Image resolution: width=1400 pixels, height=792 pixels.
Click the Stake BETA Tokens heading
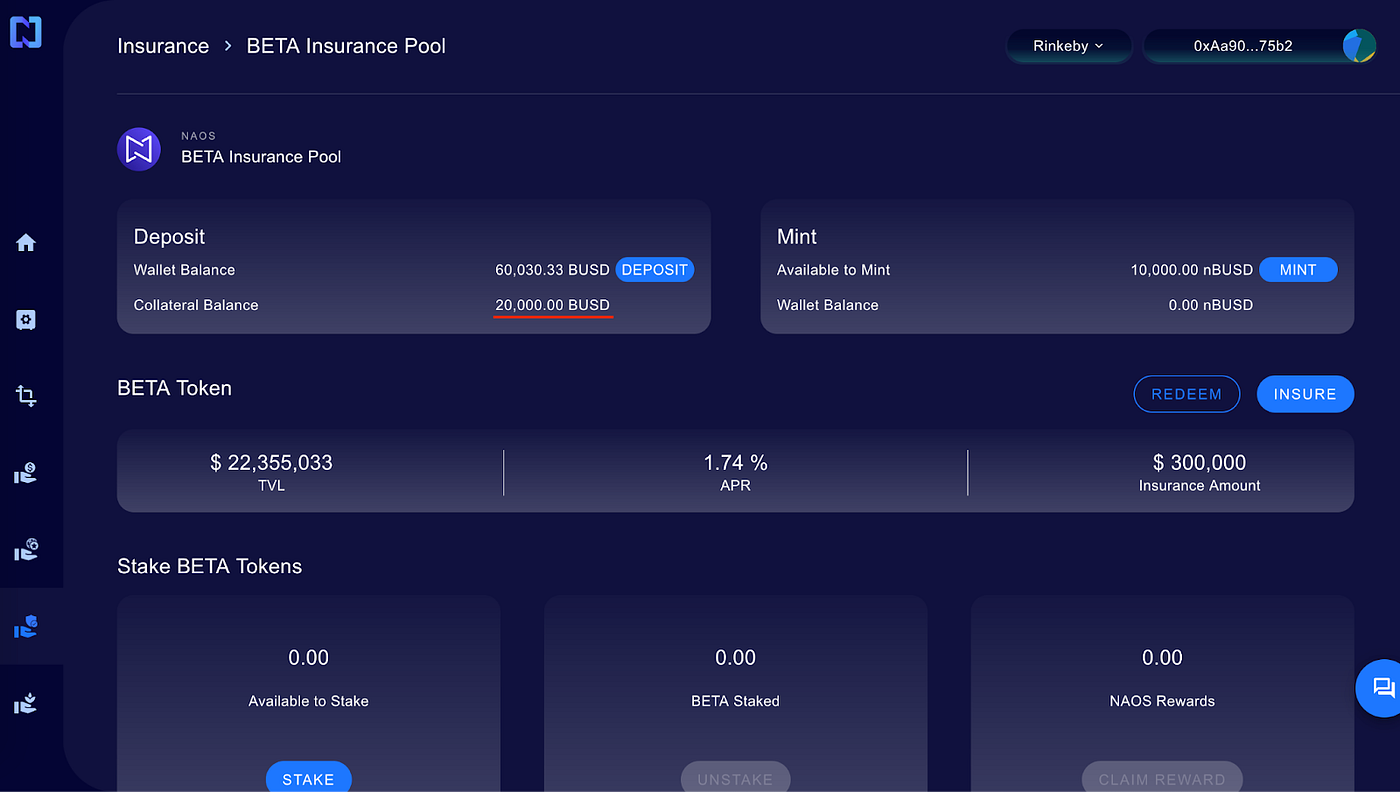pos(209,566)
